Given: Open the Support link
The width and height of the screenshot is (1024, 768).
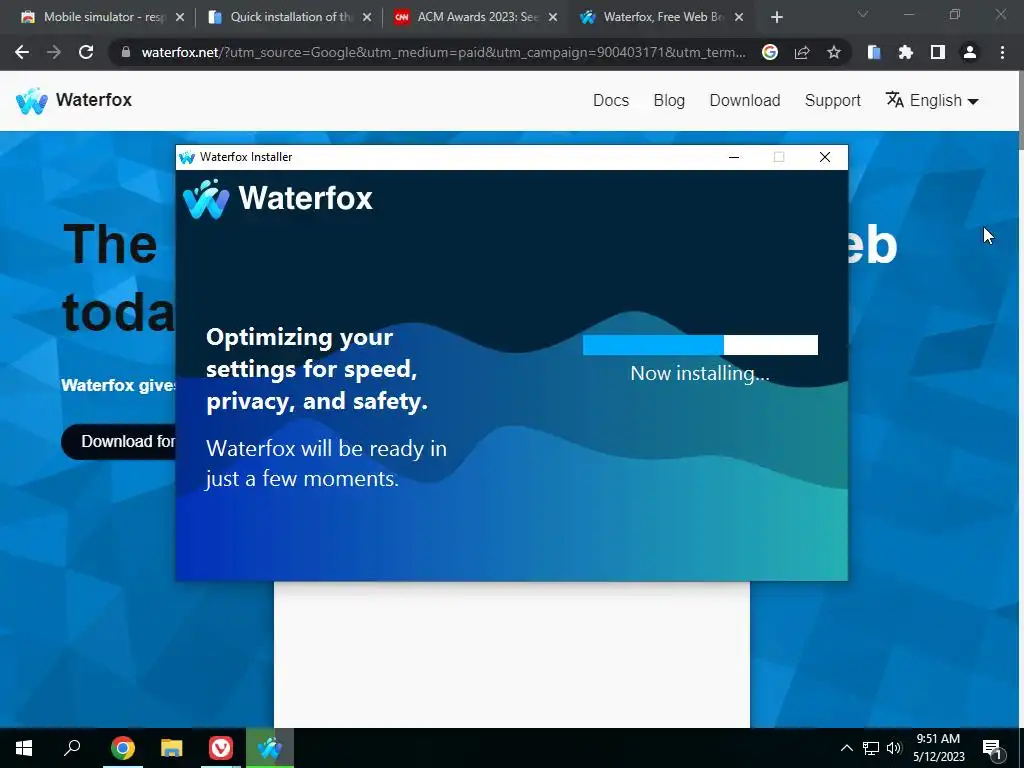Looking at the screenshot, I should click(833, 101).
